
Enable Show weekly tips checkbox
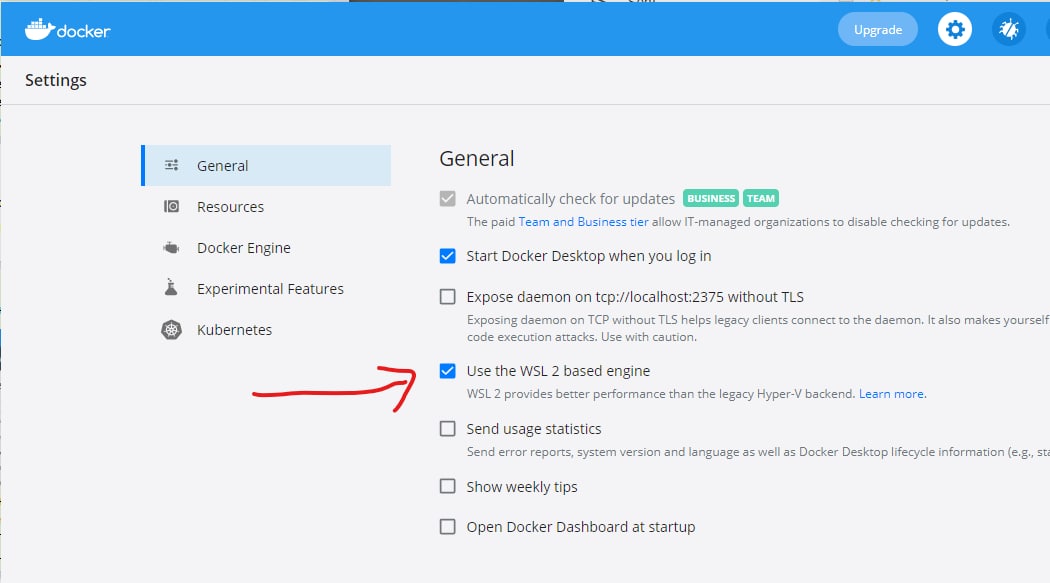pos(447,486)
